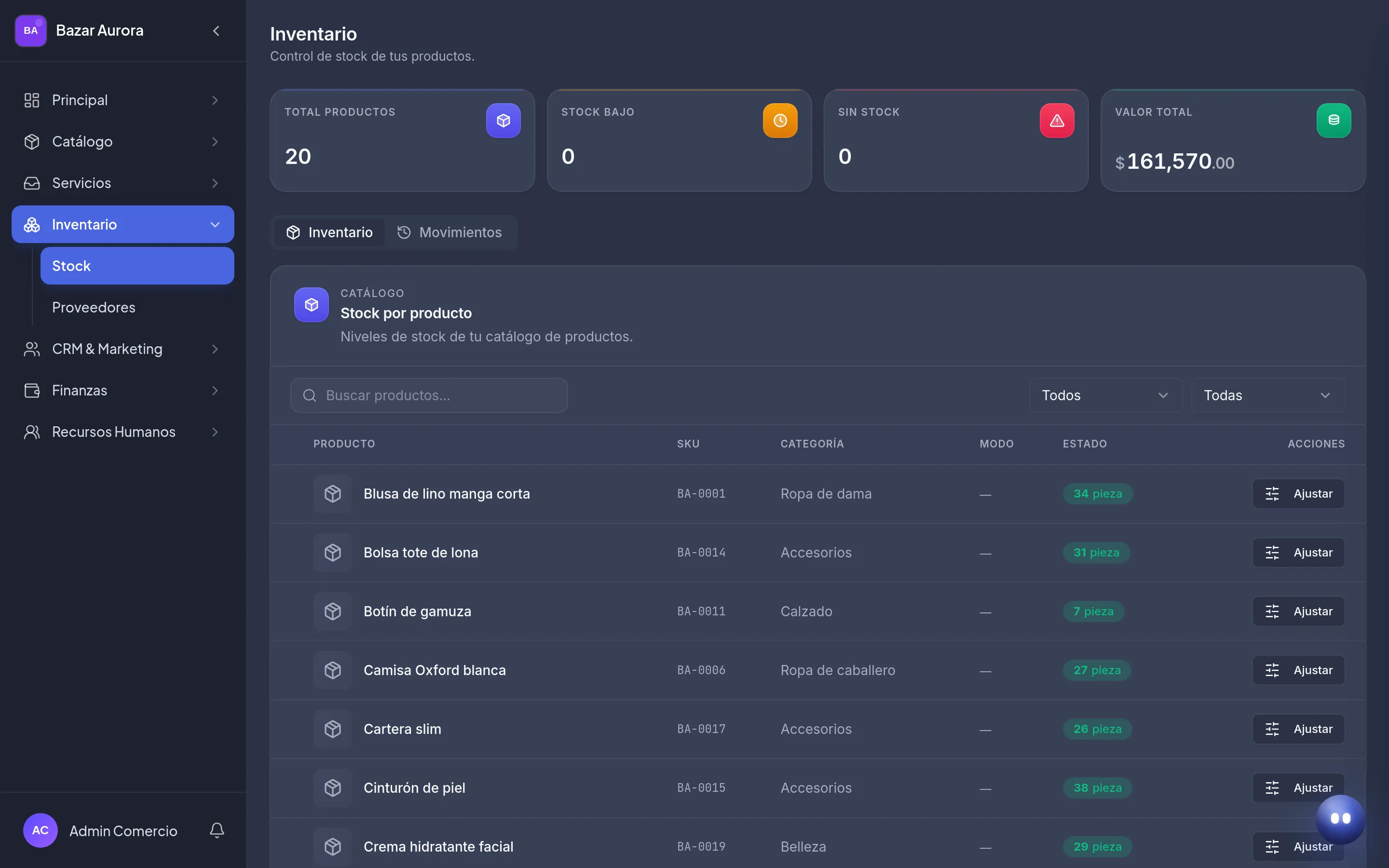
Task: Click the notification bell icon
Action: [217, 830]
